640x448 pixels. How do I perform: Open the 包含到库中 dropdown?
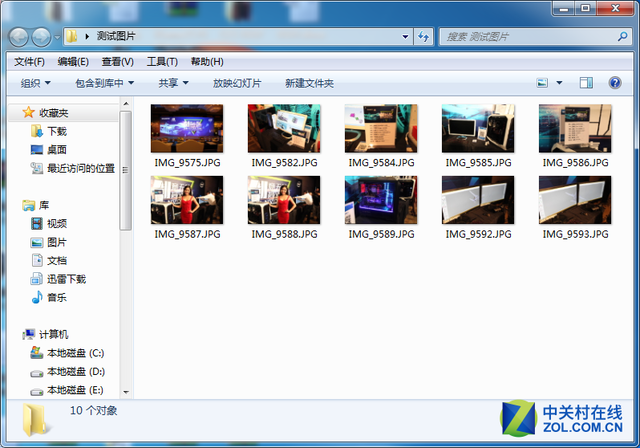pyautogui.click(x=104, y=83)
